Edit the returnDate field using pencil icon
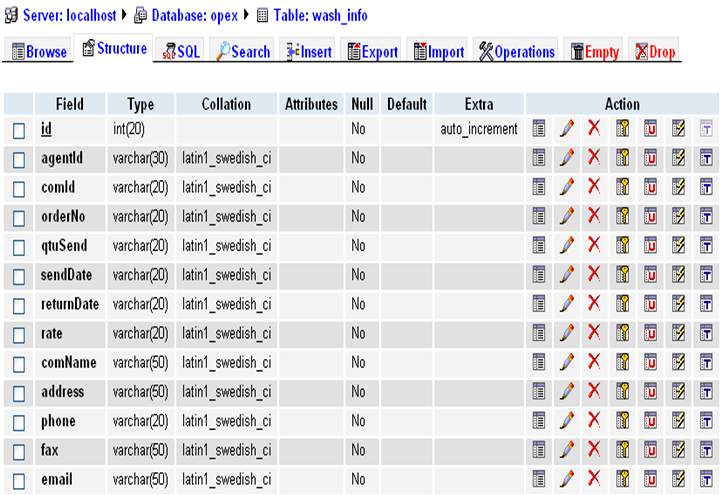 (x=566, y=304)
